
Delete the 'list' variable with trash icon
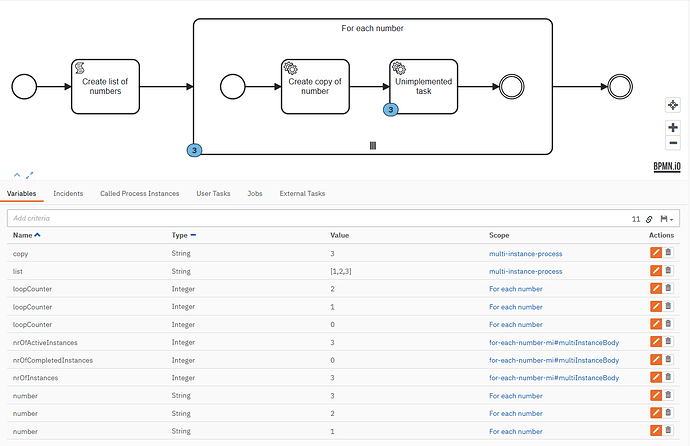pos(668,271)
